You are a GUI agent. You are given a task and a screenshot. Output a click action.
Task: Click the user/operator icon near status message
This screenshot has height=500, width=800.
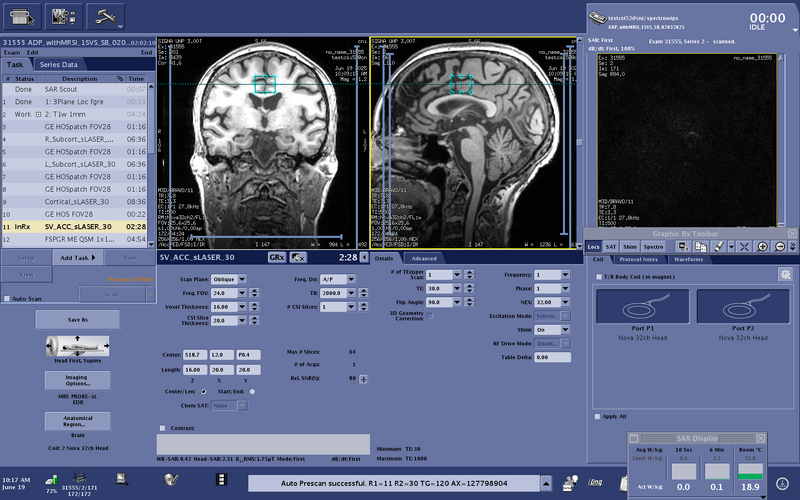point(570,482)
